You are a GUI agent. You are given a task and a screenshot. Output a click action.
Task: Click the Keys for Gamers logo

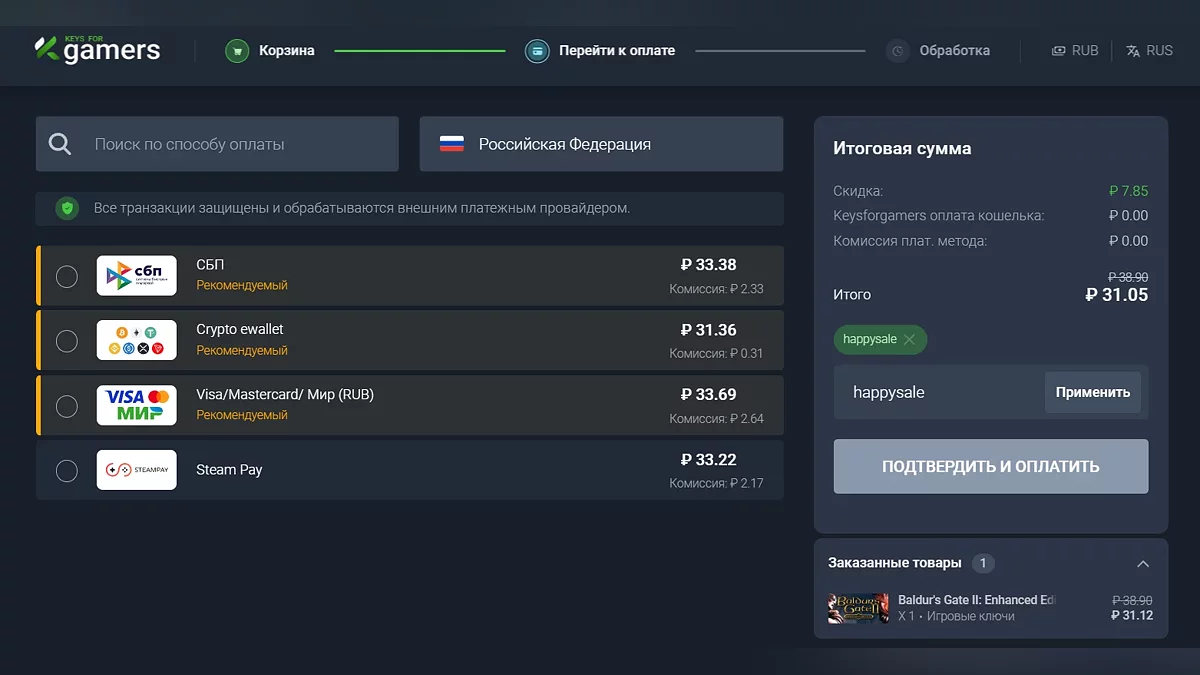coord(97,49)
